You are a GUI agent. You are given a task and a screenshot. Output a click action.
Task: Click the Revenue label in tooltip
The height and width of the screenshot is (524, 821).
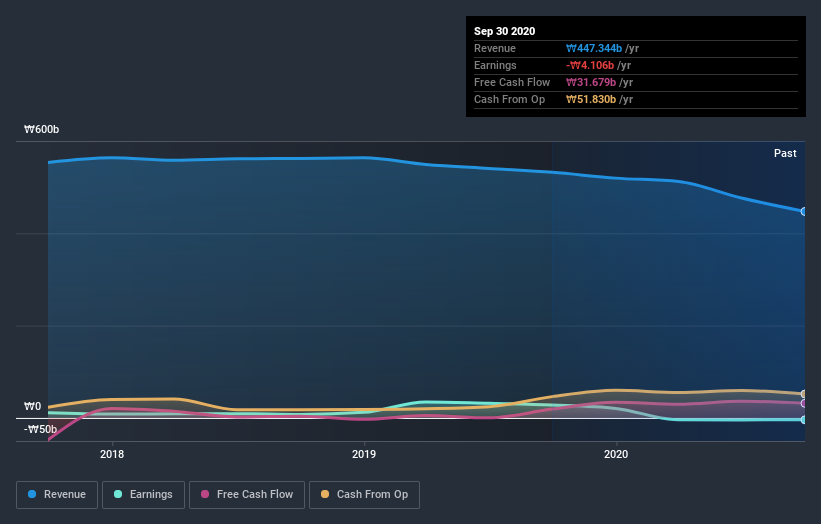(x=495, y=48)
